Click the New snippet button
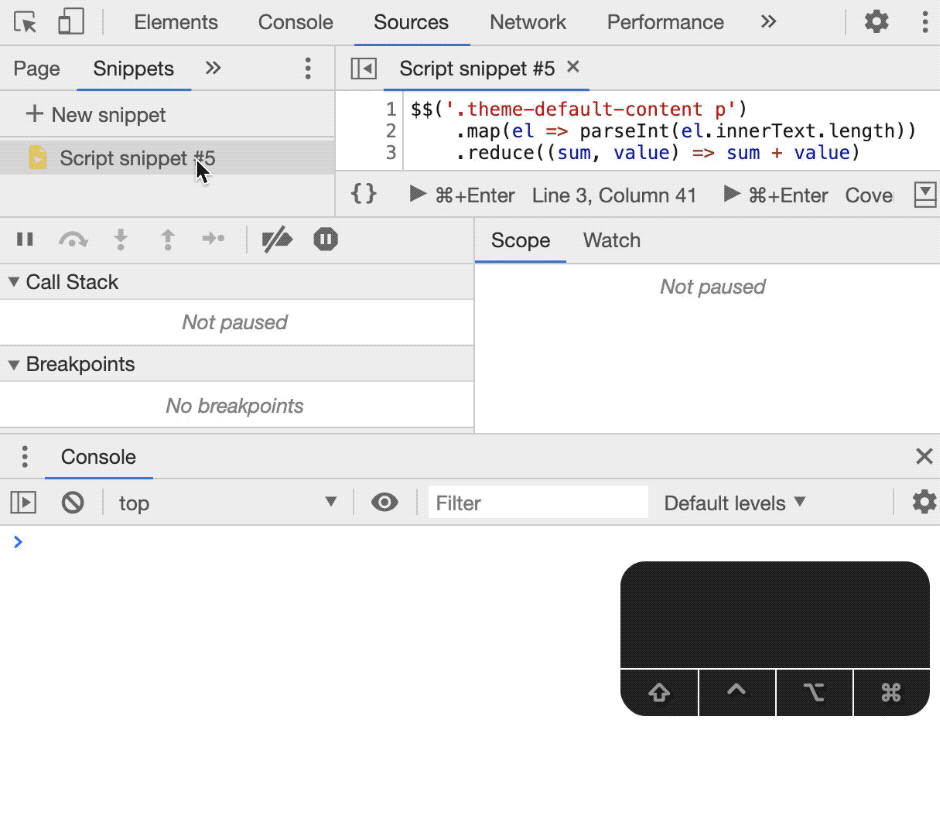The image size is (940, 829). click(97, 115)
